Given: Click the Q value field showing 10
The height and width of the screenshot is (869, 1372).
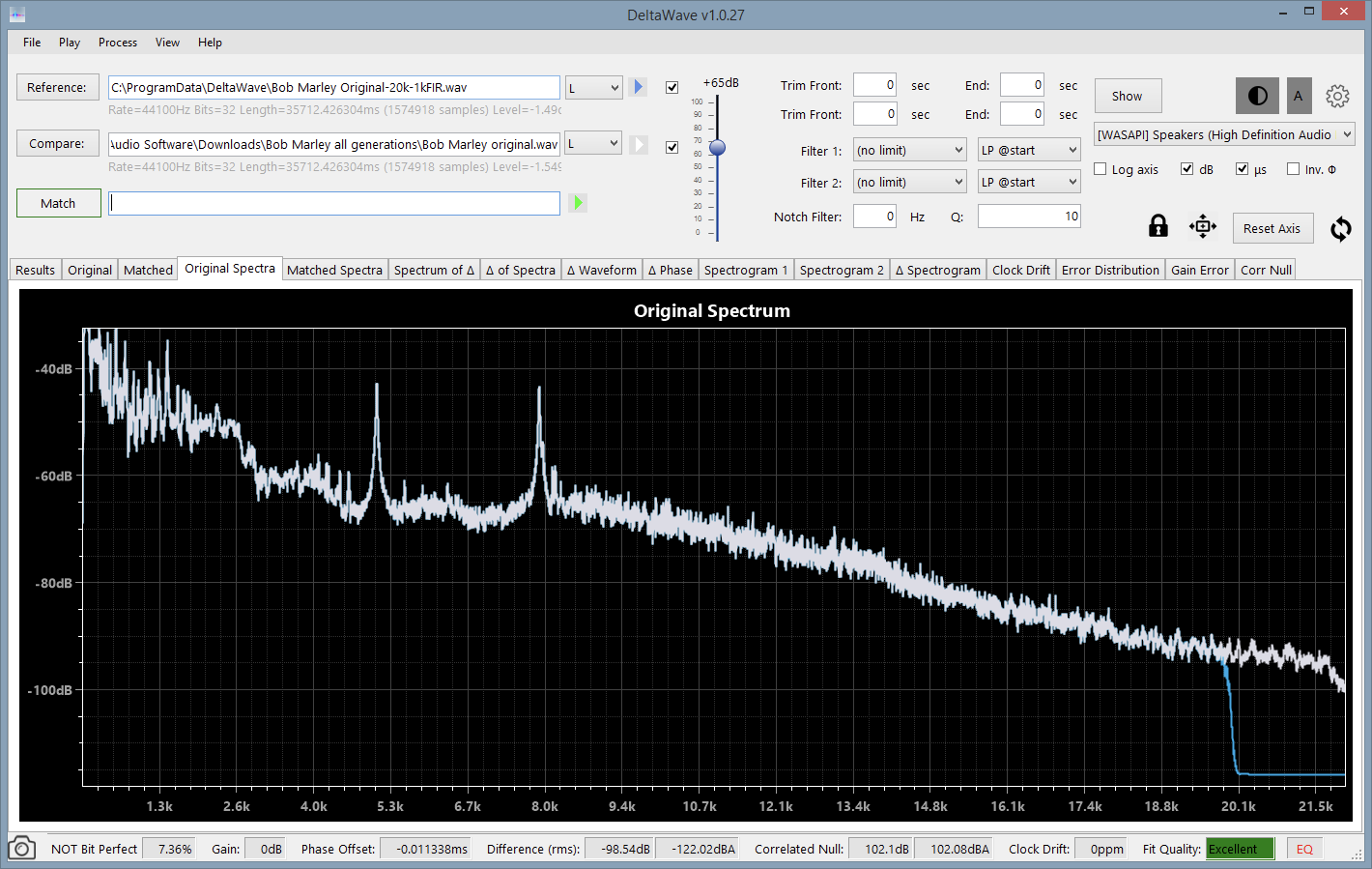Looking at the screenshot, I should pyautogui.click(x=1029, y=217).
